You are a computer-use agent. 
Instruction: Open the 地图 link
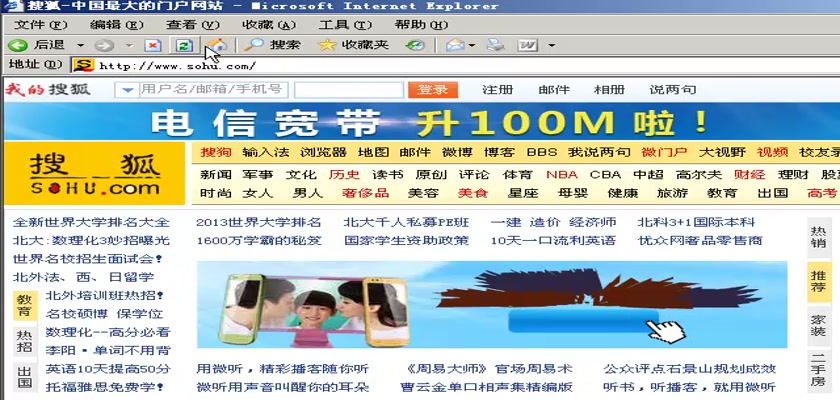pos(373,152)
